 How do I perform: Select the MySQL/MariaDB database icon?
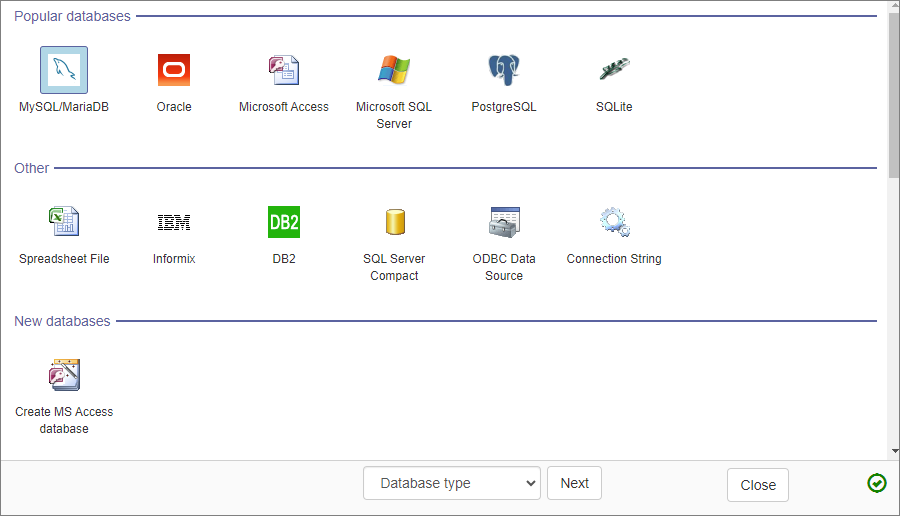pyautogui.click(x=64, y=70)
